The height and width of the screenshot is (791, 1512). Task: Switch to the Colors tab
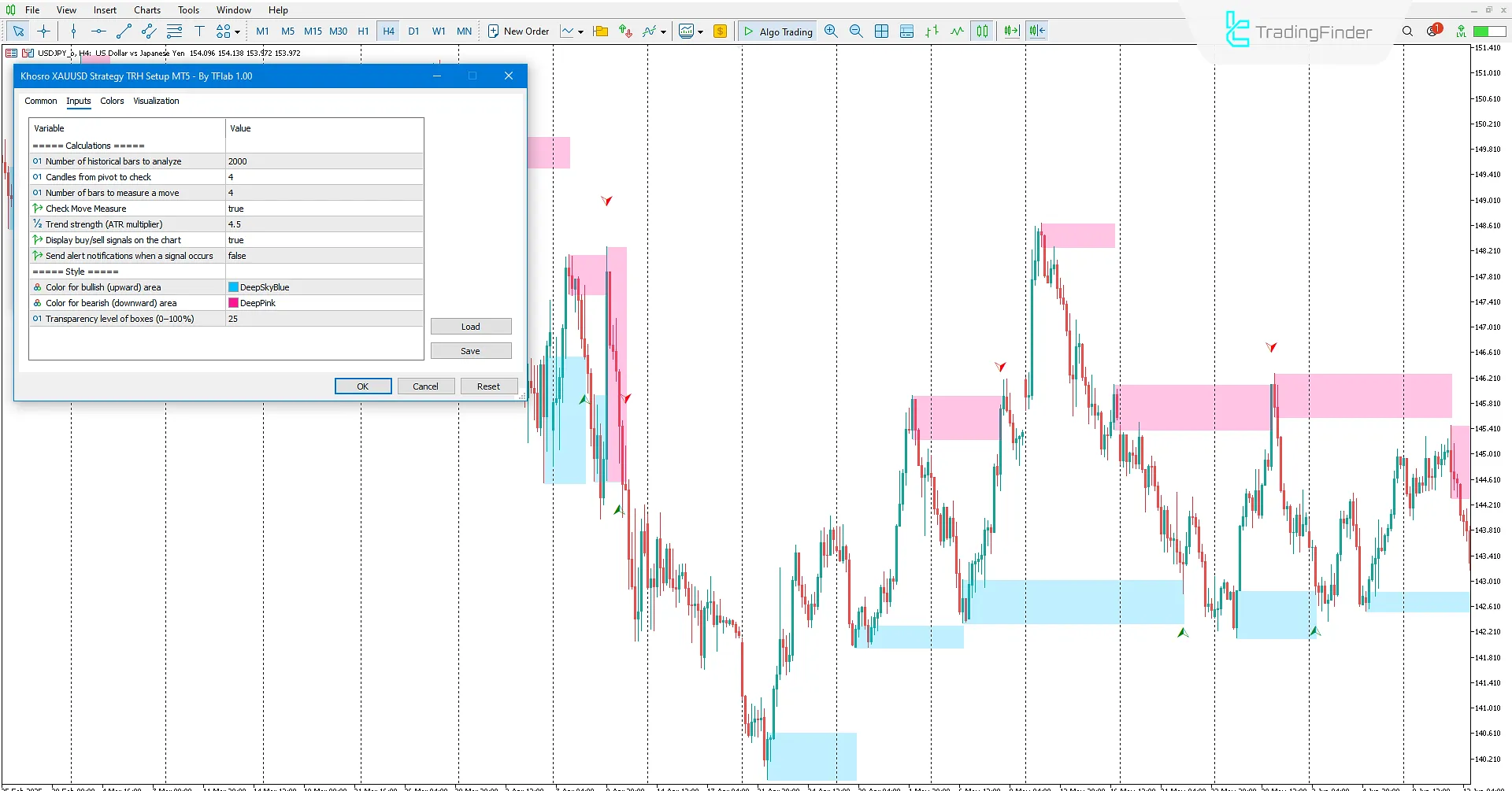click(x=112, y=102)
